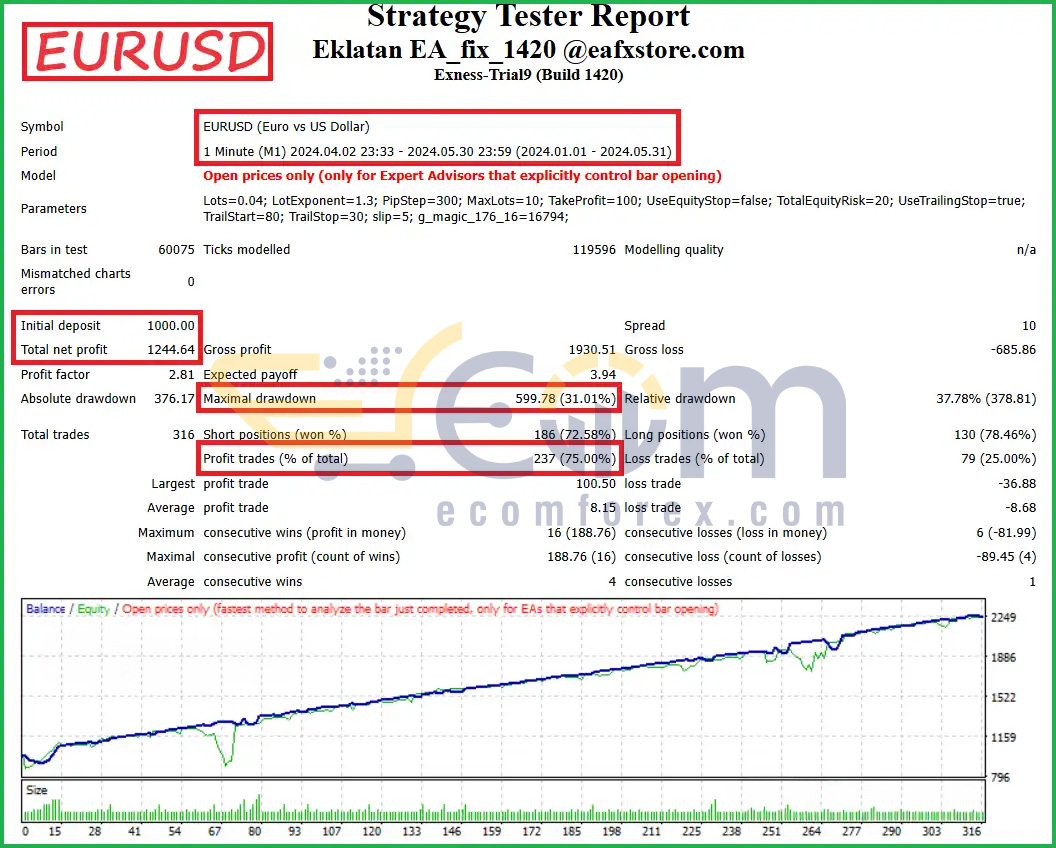Click the long positions value "130 (78.46%)"

pos(995,435)
